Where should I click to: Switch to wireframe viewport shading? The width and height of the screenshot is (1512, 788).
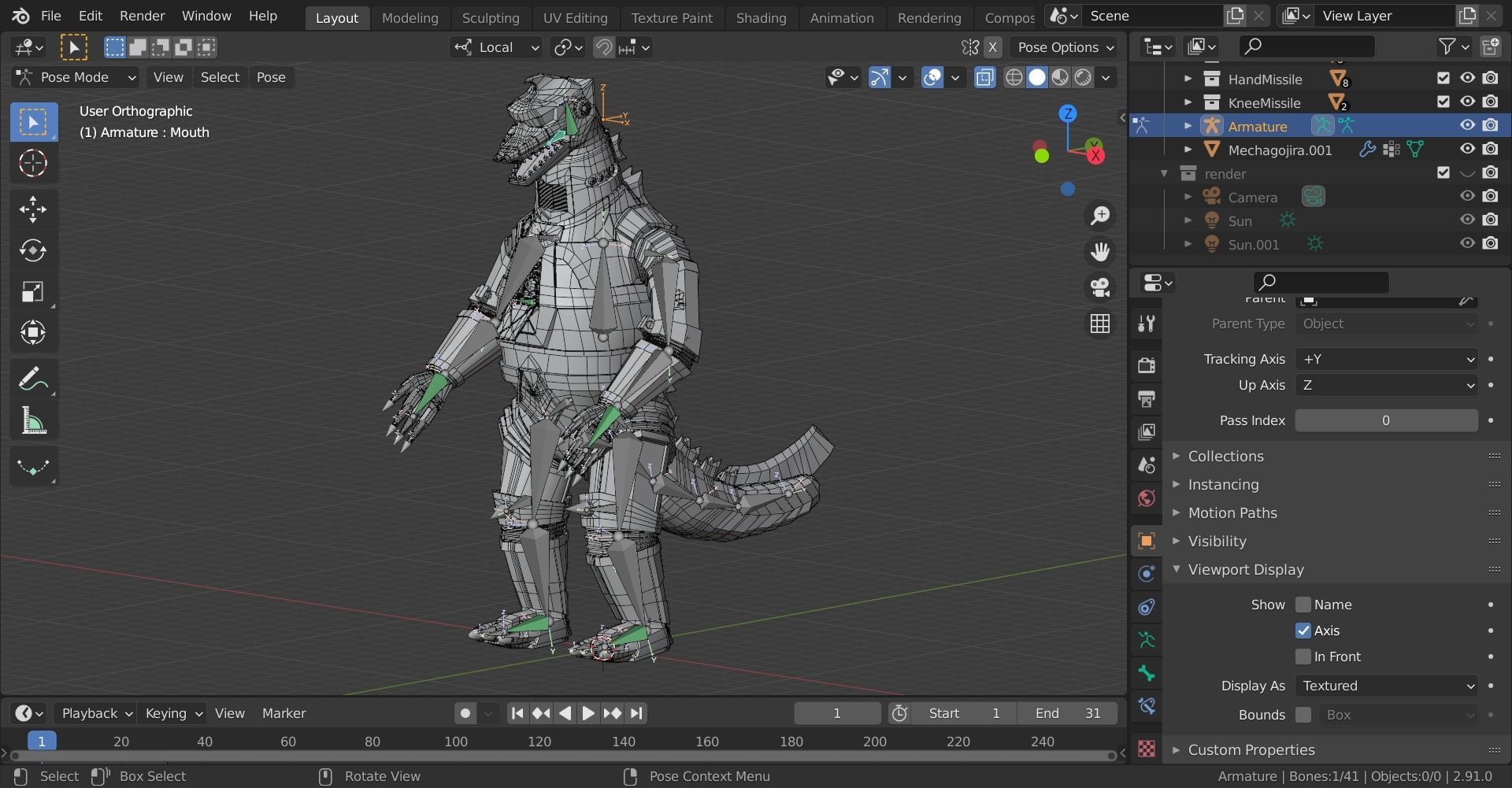1014,77
